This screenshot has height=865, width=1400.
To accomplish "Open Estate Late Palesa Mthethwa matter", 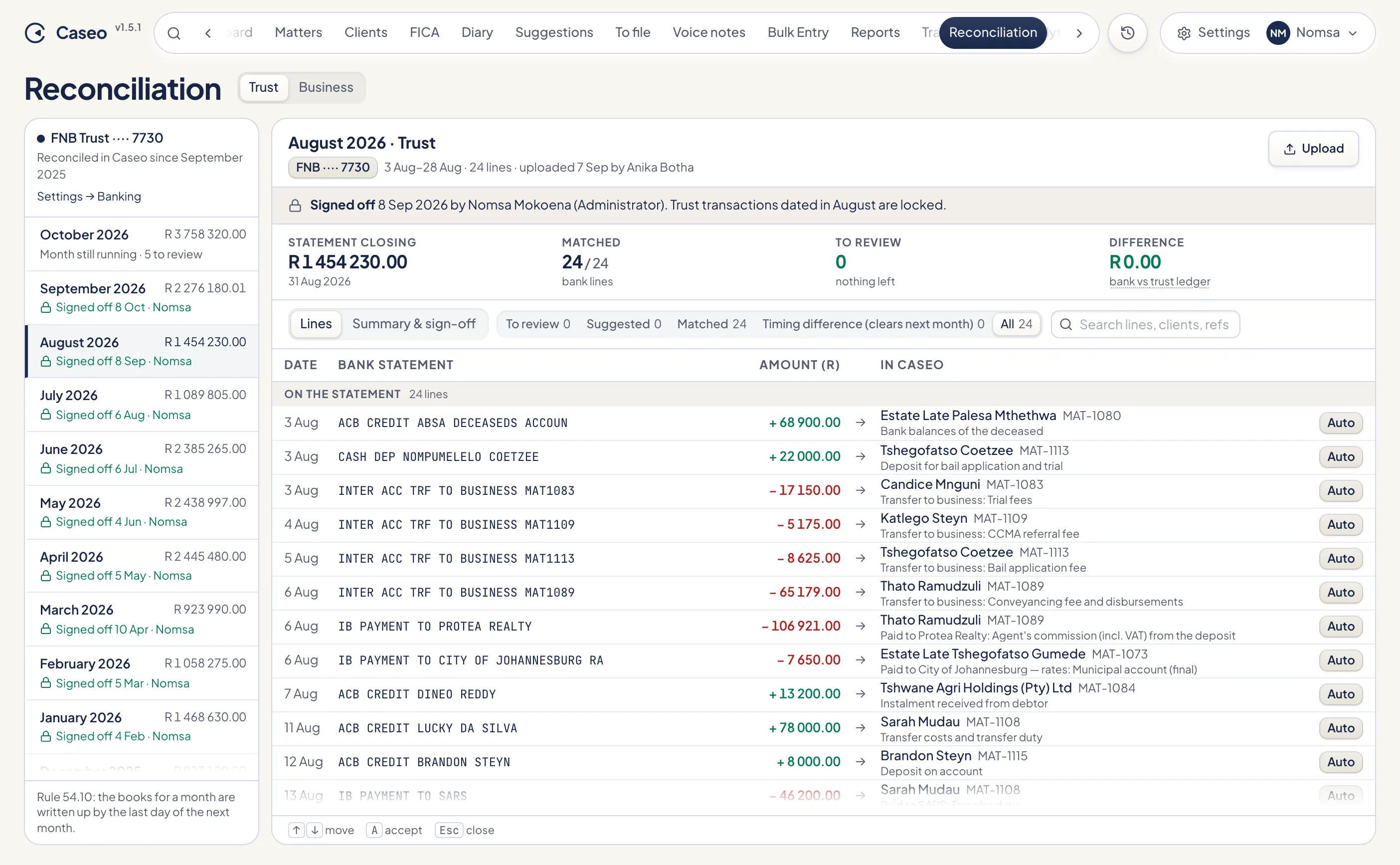I will [x=968, y=416].
